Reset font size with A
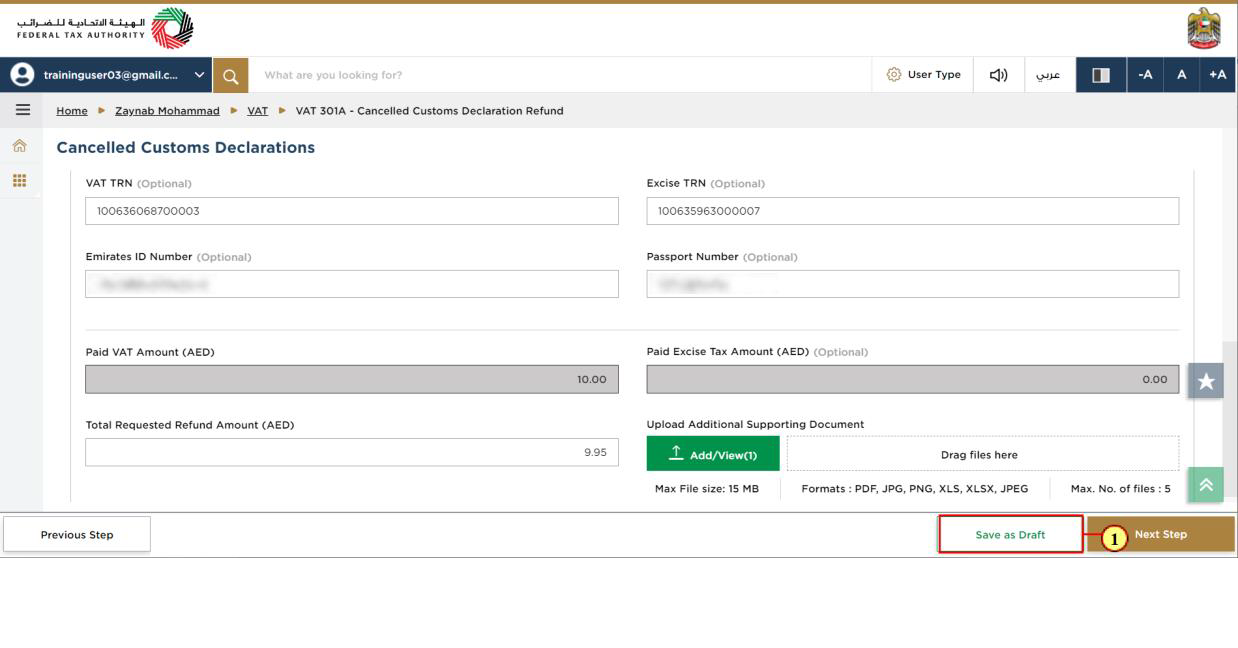The image size is (1238, 648). (x=1181, y=75)
